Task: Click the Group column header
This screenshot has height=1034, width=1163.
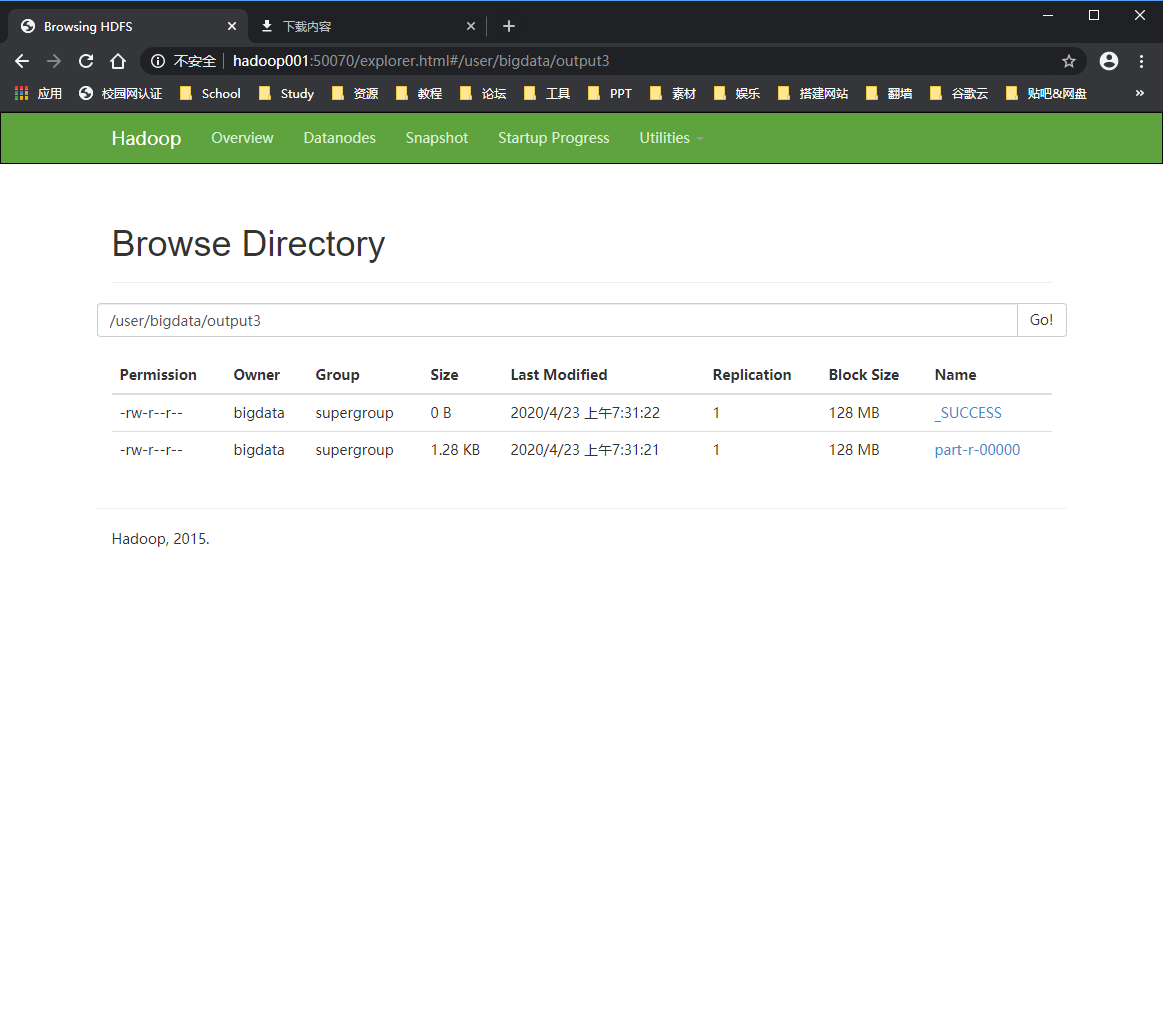Action: coord(337,375)
